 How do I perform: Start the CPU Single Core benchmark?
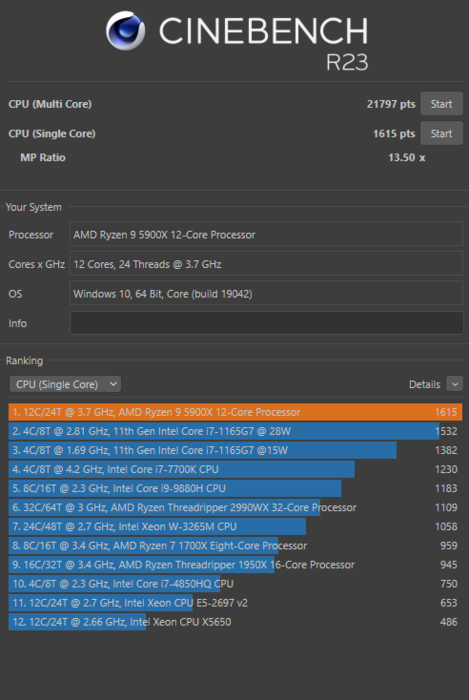[x=441, y=133]
